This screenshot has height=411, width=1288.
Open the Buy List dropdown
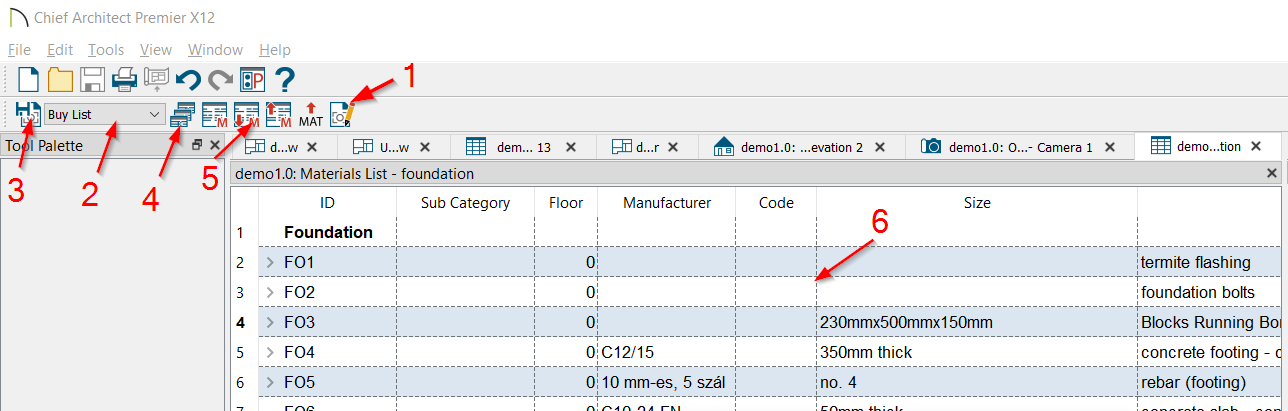106,114
